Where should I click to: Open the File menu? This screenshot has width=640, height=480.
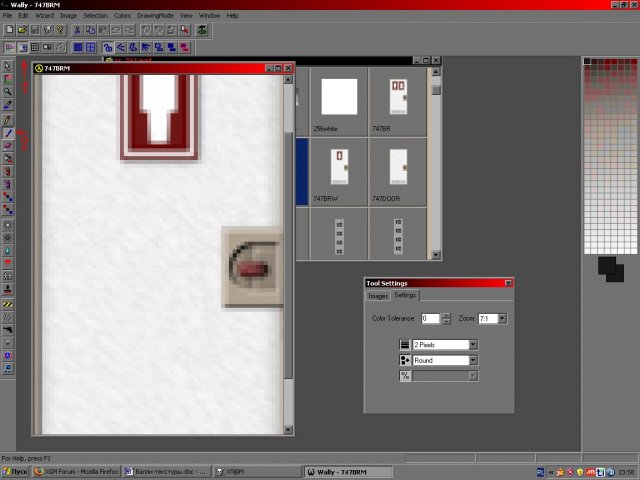point(7,16)
